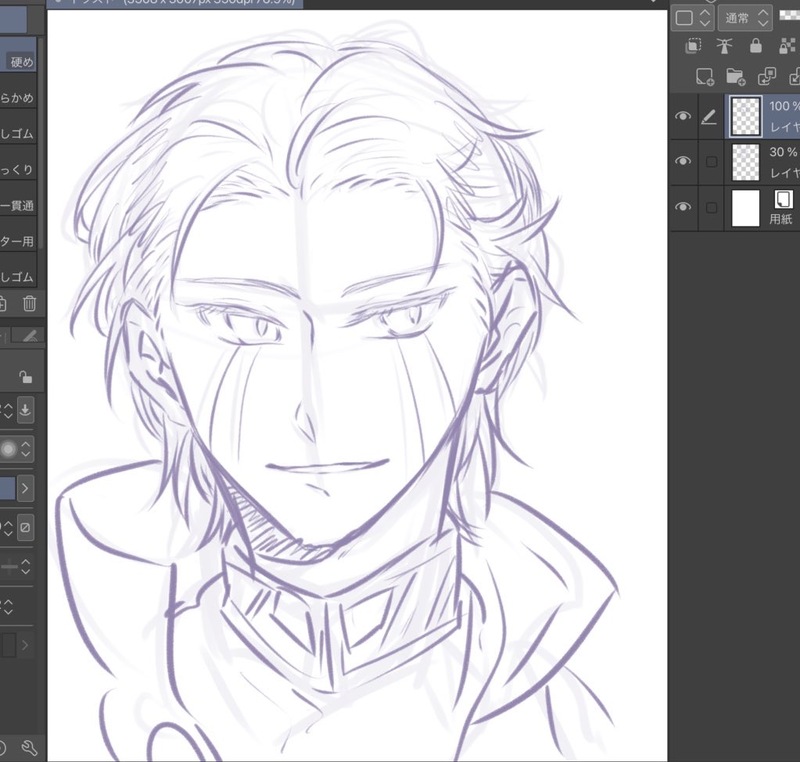Viewport: 800px width, 762px height.
Task: Select the 硬め sub tool
Action: pos(18,55)
